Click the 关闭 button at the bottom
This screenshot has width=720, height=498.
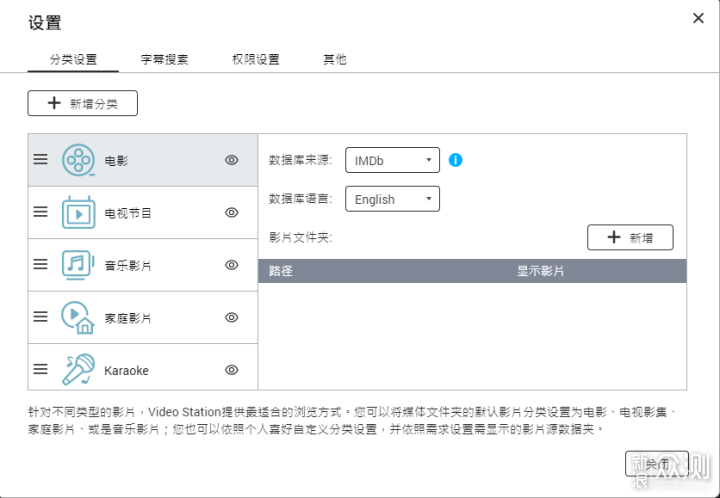click(x=657, y=464)
